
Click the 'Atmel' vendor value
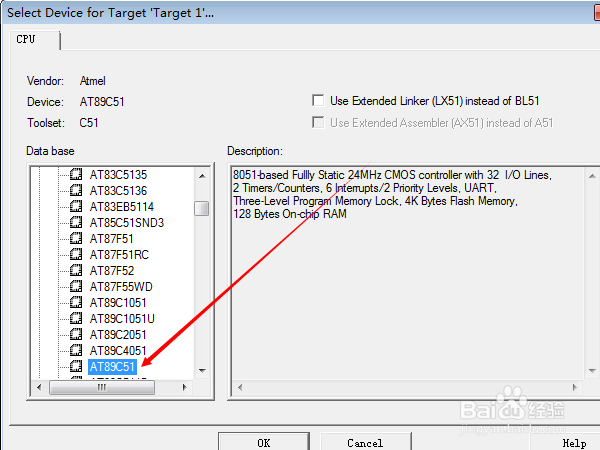pos(93,81)
